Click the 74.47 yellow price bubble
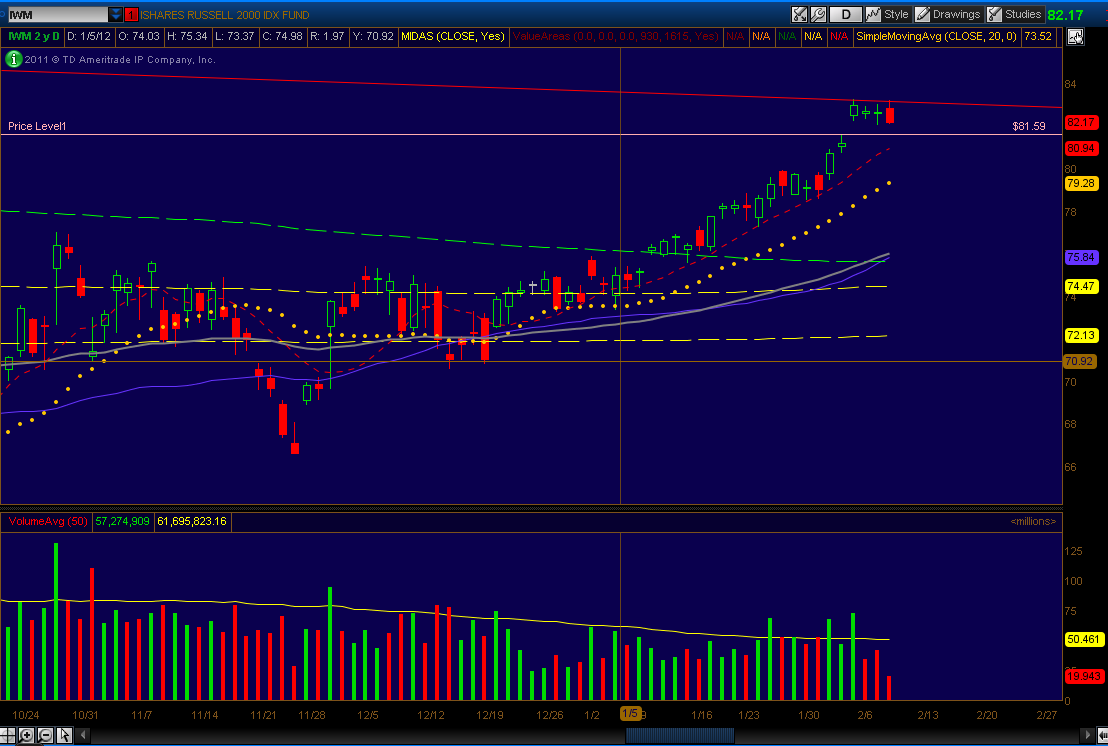 click(1081, 286)
